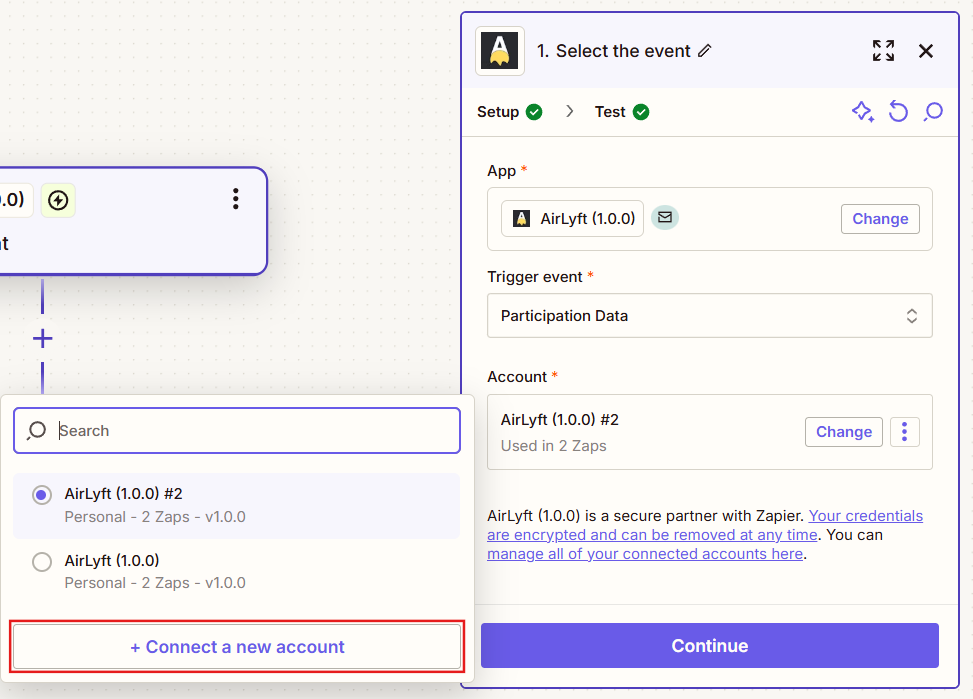Add a step with the plus icon
The height and width of the screenshot is (699, 973).
point(42,339)
